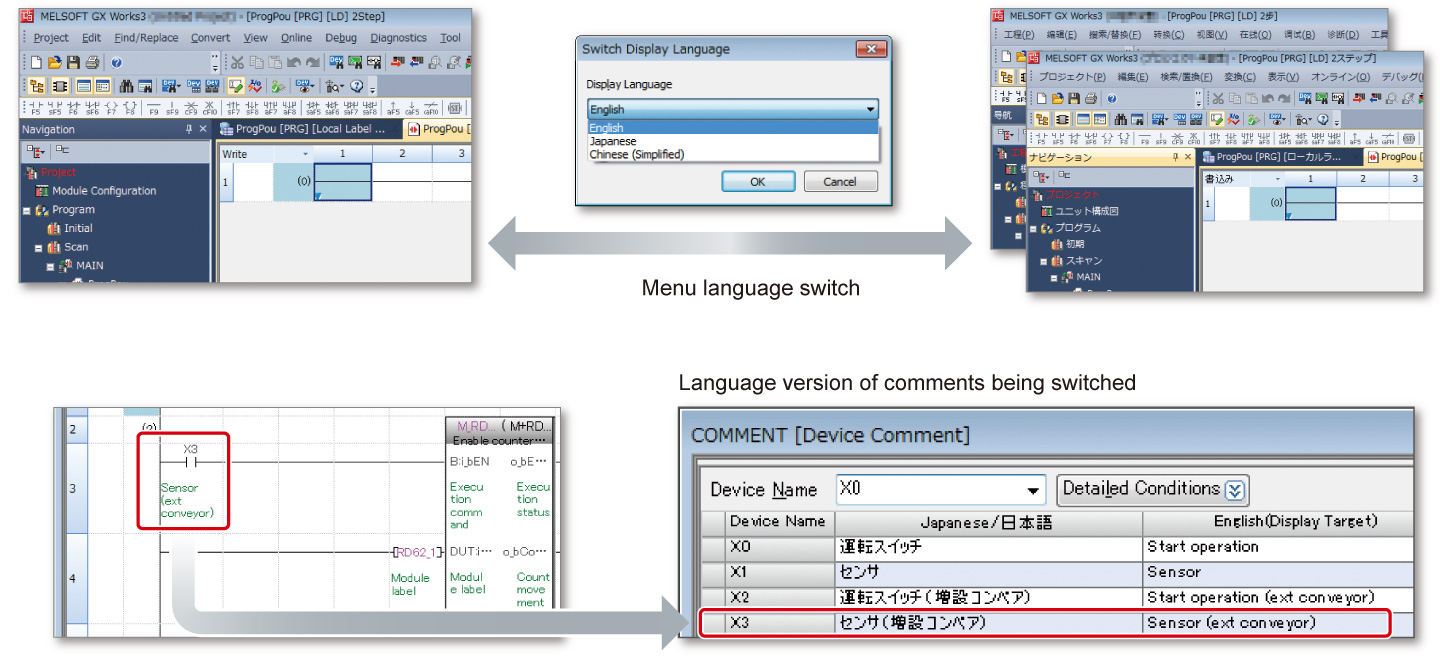Click blue Help question mark in English window

tap(117, 62)
